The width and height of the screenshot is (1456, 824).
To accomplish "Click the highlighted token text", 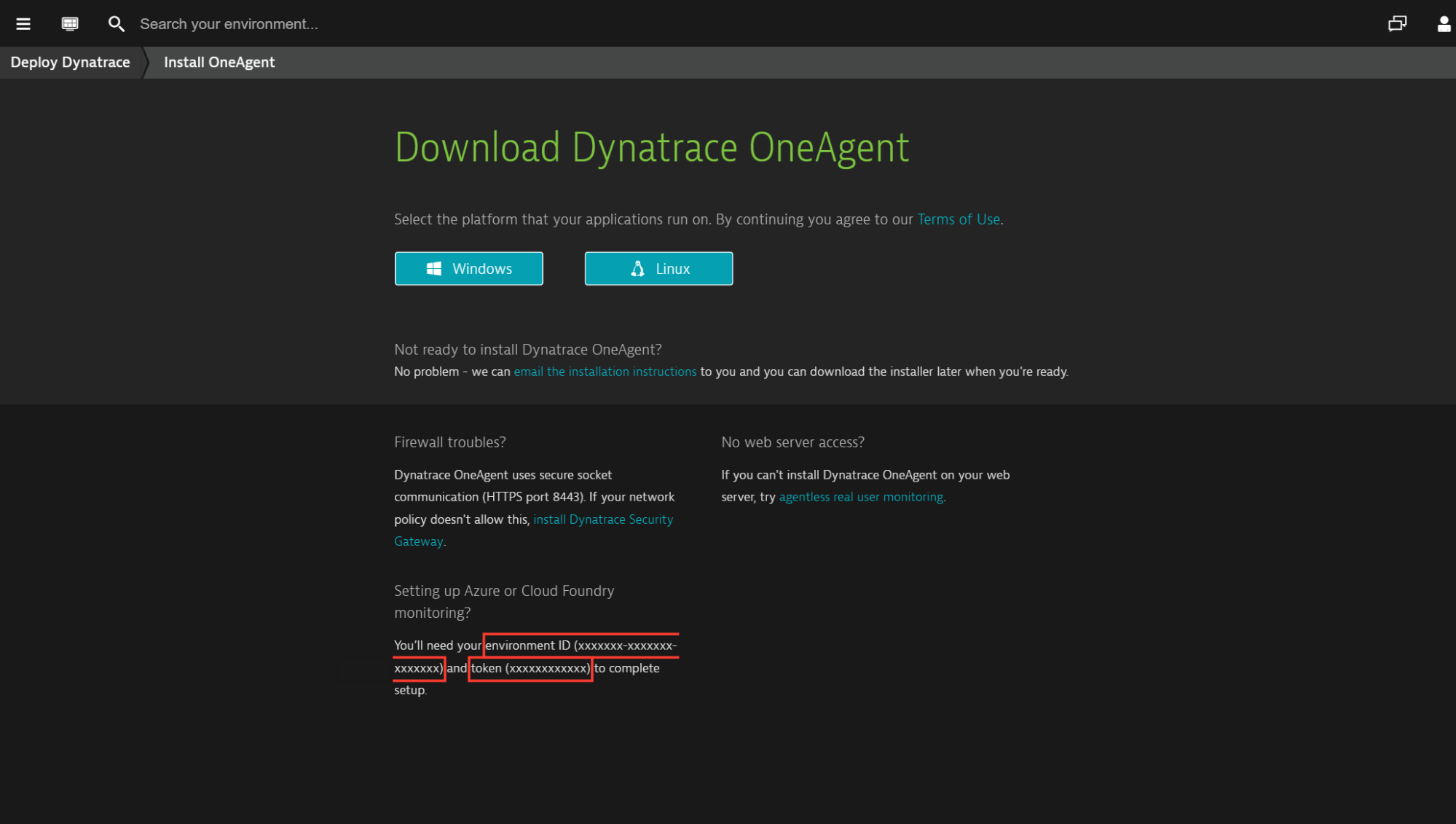I will coord(530,668).
